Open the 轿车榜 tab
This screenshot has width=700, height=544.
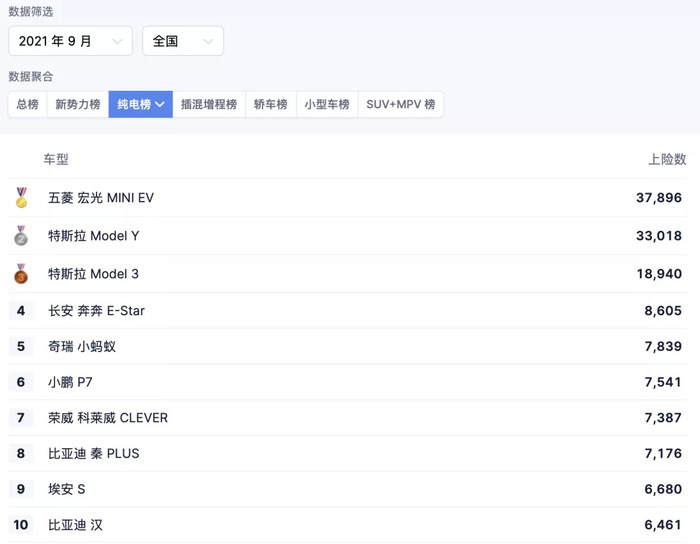click(271, 104)
